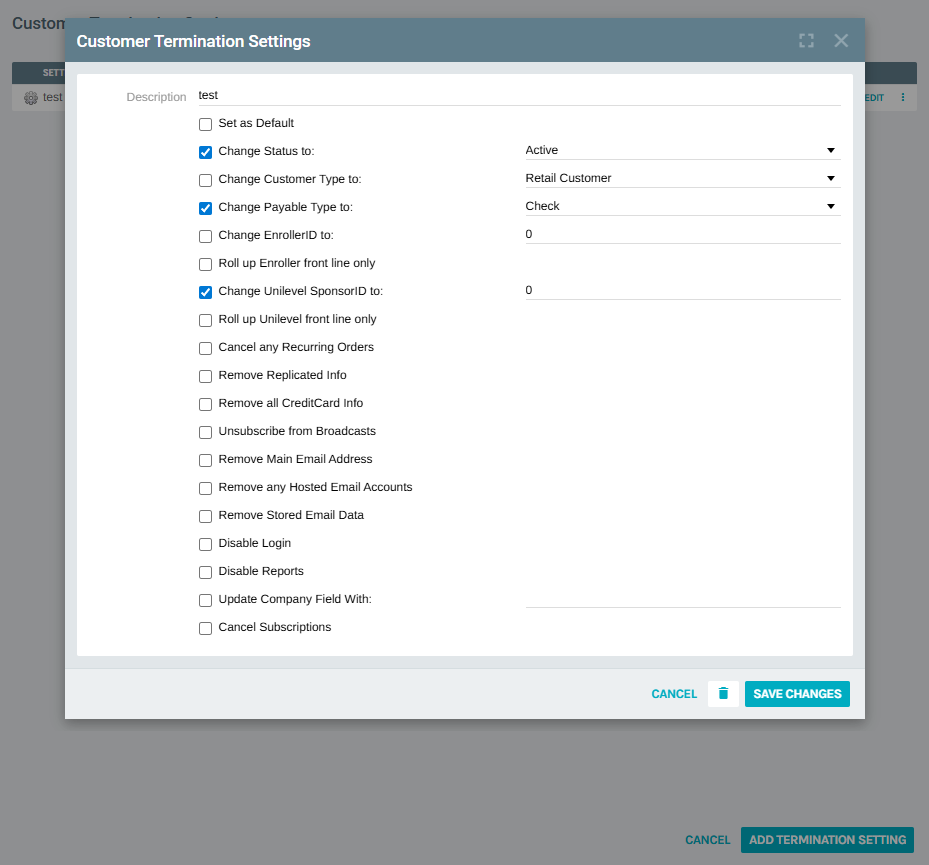Enable Disable Login option
This screenshot has width=929, height=865.
[x=205, y=544]
